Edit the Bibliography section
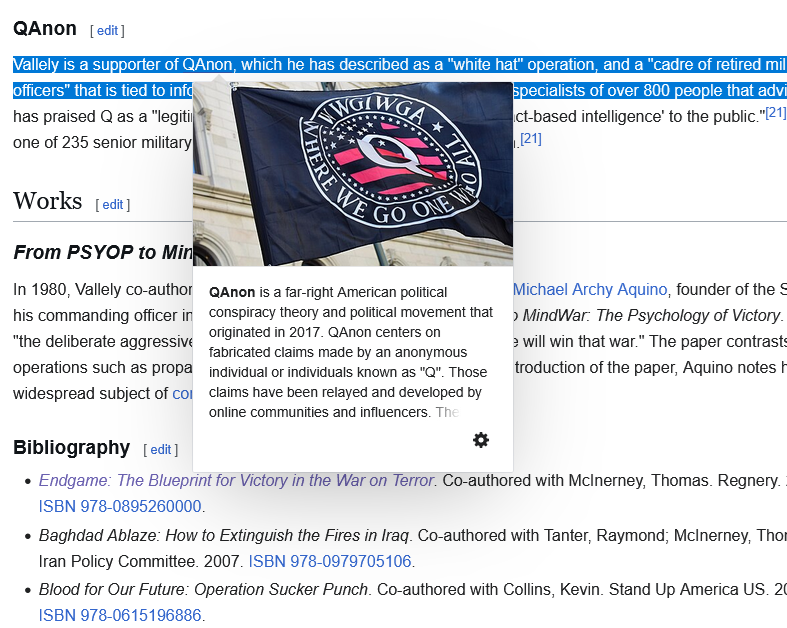Screen dimensions: 787x628 (161, 449)
